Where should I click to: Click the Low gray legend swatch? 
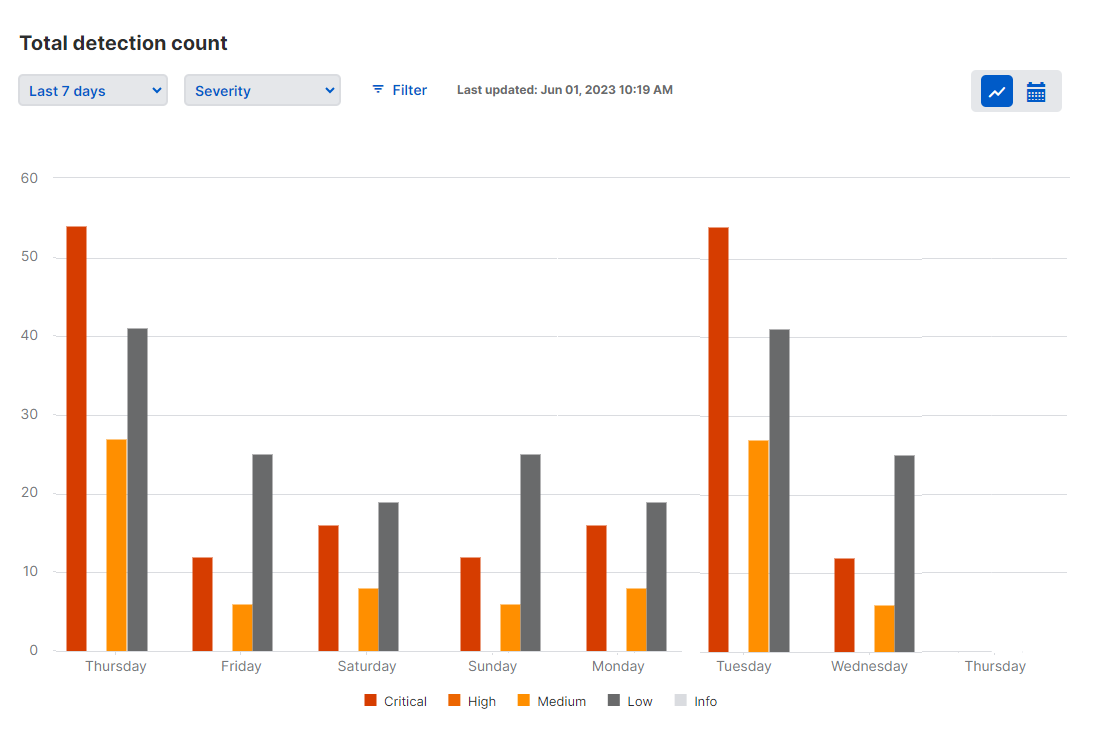[x=614, y=701]
